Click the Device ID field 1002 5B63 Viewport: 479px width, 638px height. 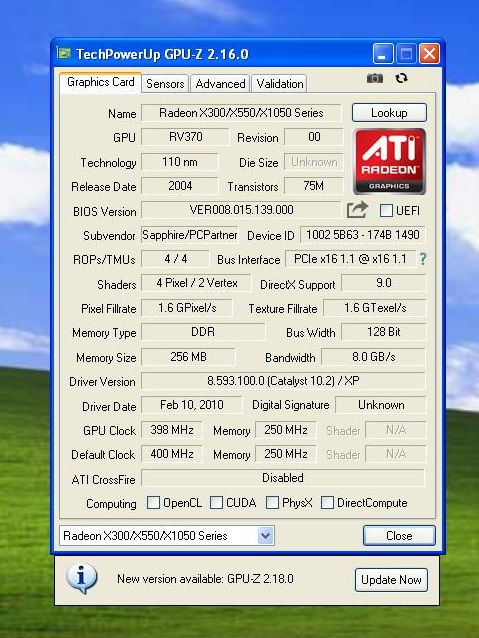pyautogui.click(x=363, y=235)
